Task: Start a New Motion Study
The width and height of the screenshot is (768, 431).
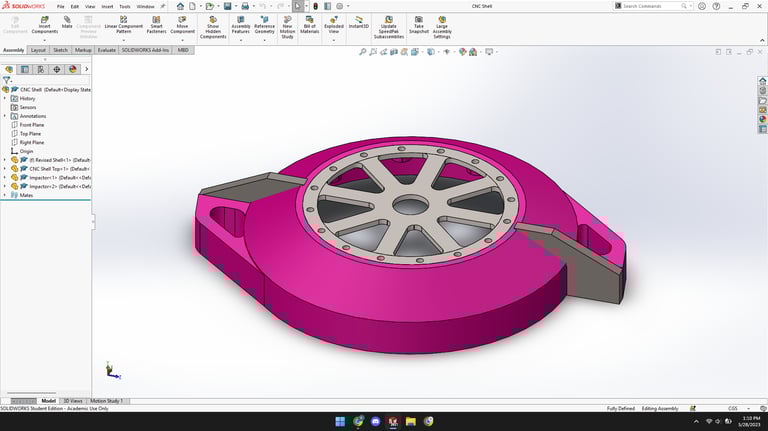Action: 288,27
